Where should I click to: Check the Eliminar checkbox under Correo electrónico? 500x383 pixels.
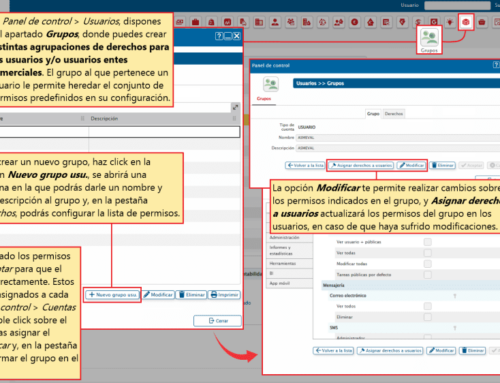428,317
